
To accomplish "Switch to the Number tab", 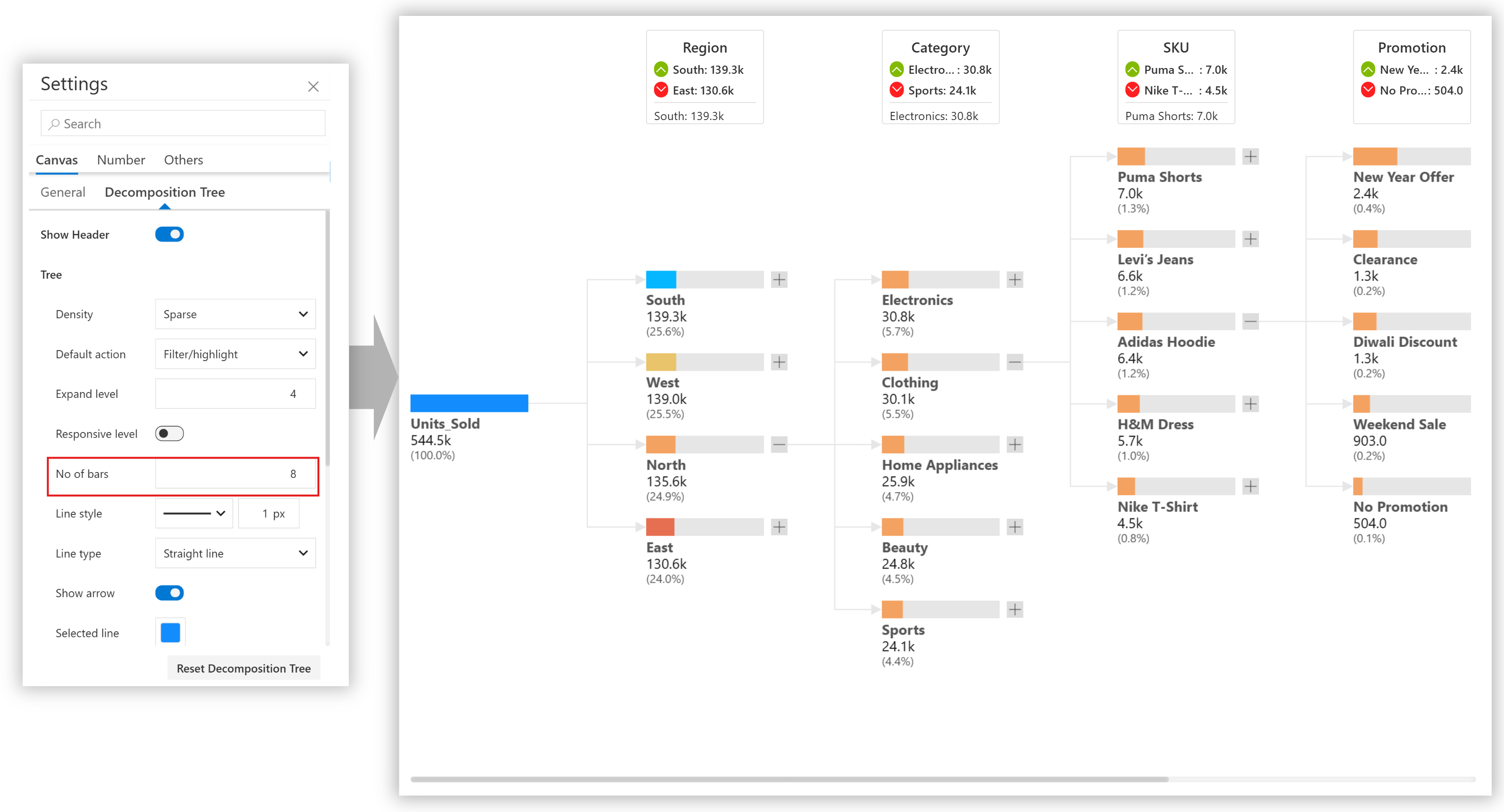I will (x=121, y=160).
